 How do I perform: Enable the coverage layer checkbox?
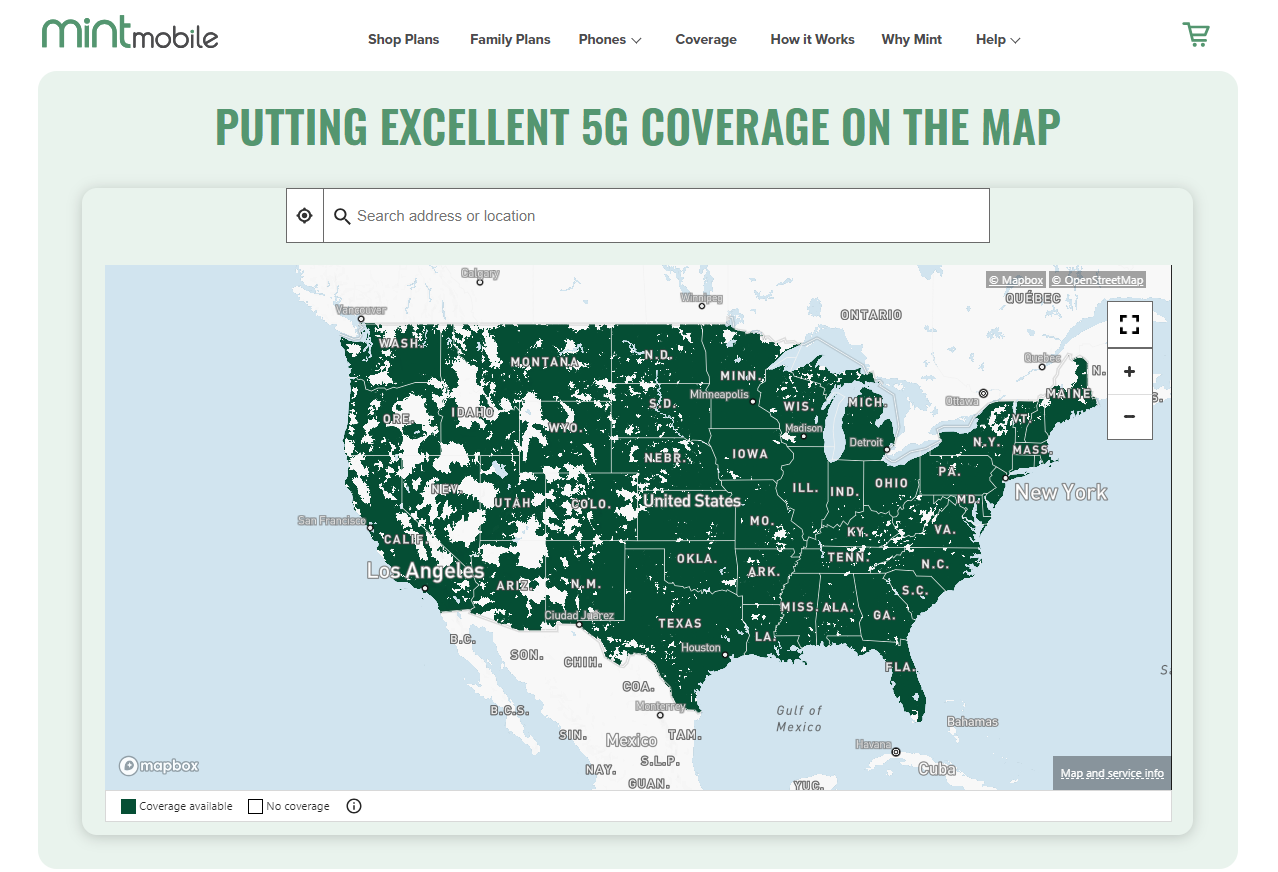[127, 805]
